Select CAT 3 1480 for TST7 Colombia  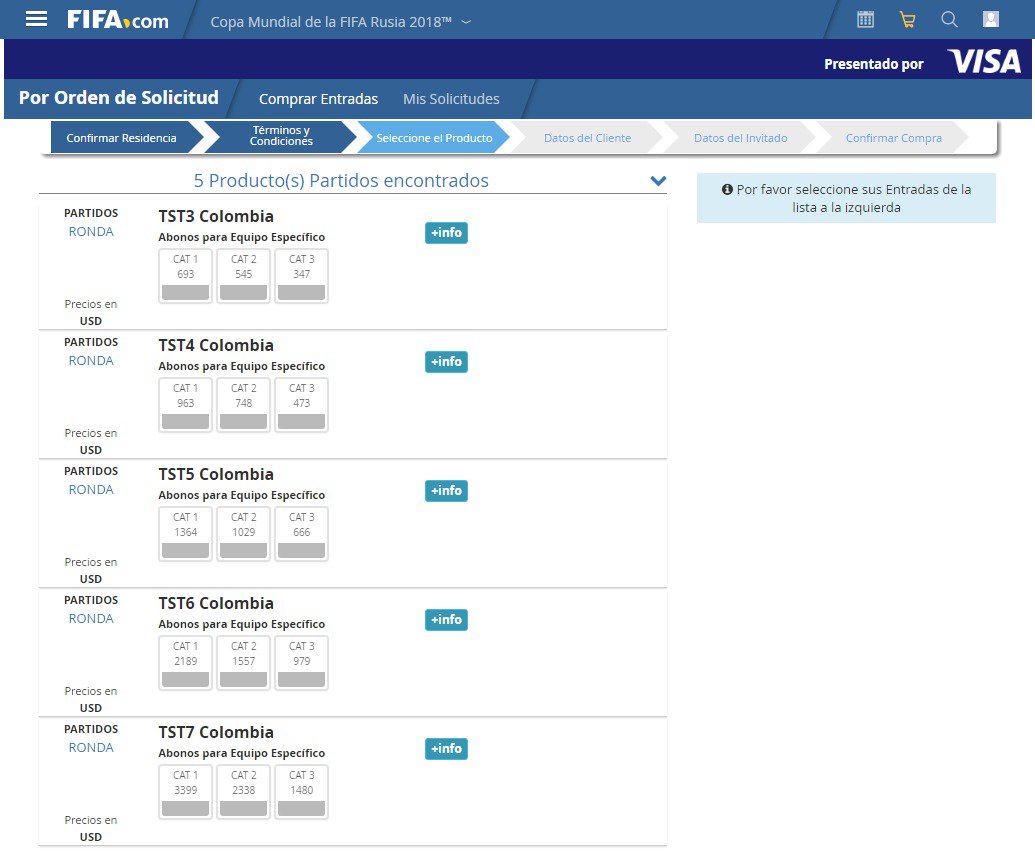[302, 792]
